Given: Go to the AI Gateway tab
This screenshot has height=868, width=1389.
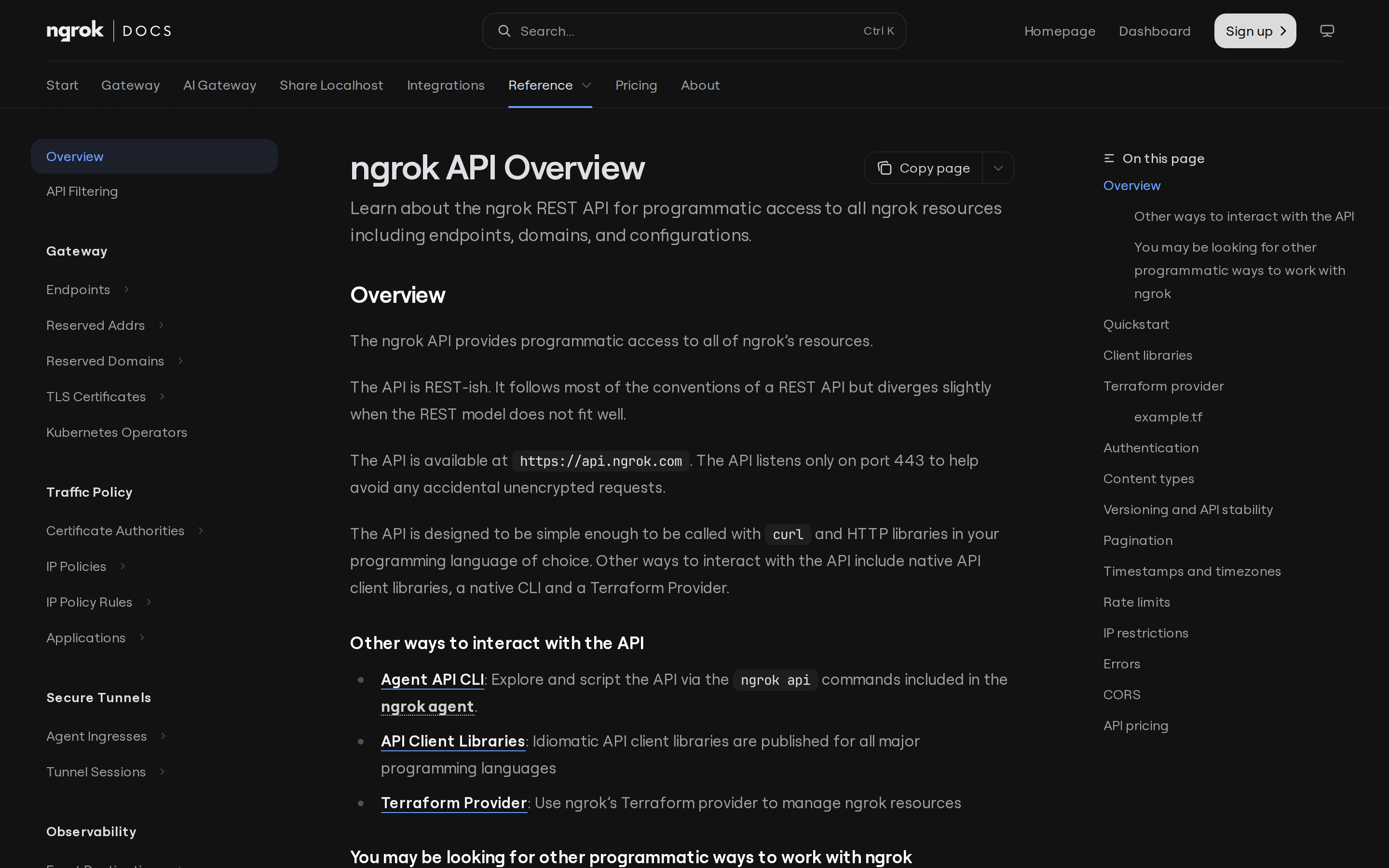Looking at the screenshot, I should point(220,85).
